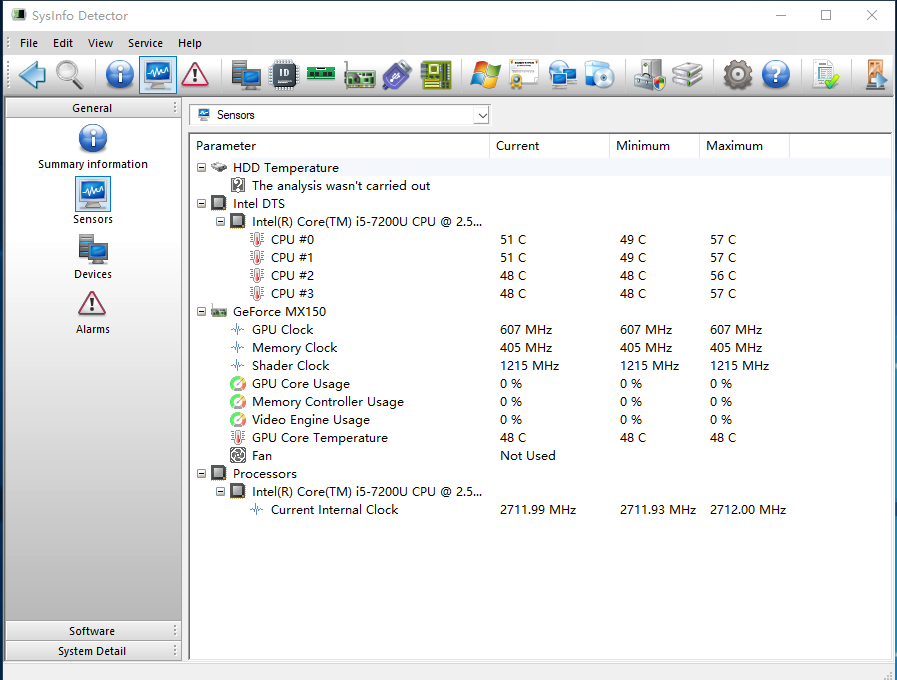
Task: Open the green memory module toolbar icon
Action: (321, 73)
